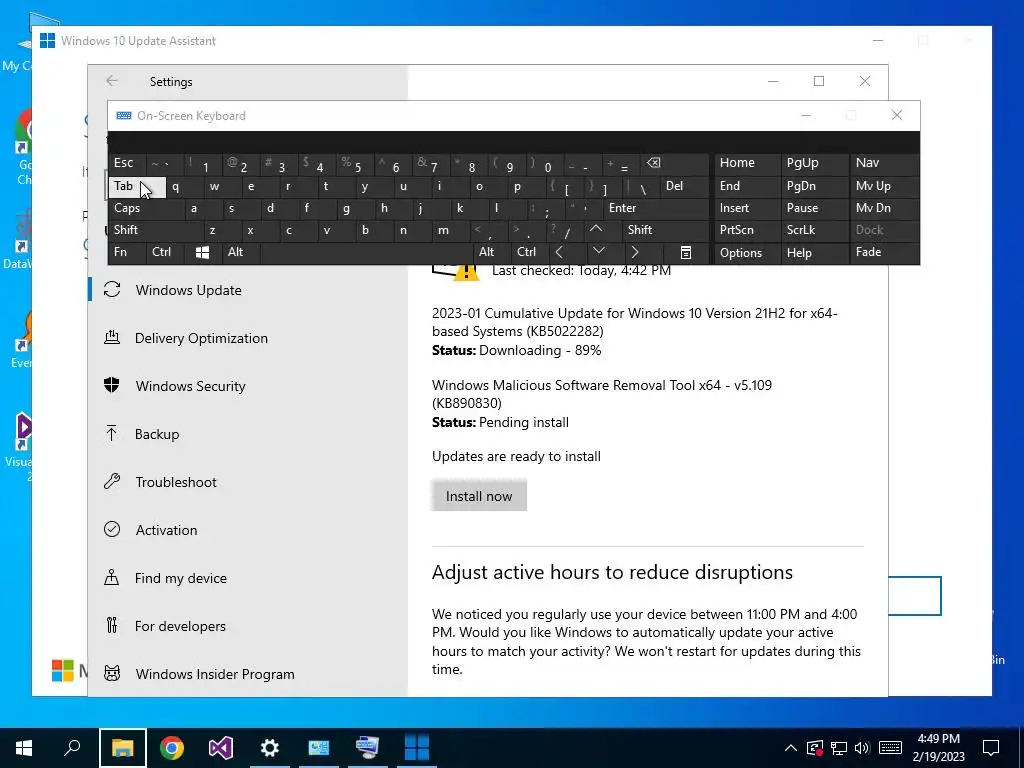The image size is (1024, 768).
Task: Open Google Chrome from the taskbar
Action: 172,748
